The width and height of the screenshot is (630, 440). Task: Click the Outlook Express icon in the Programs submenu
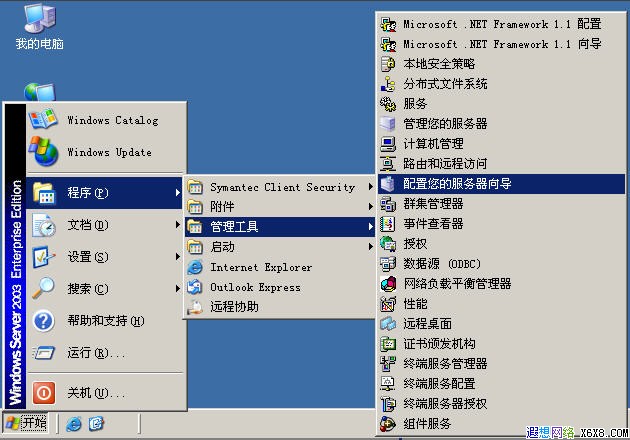195,287
